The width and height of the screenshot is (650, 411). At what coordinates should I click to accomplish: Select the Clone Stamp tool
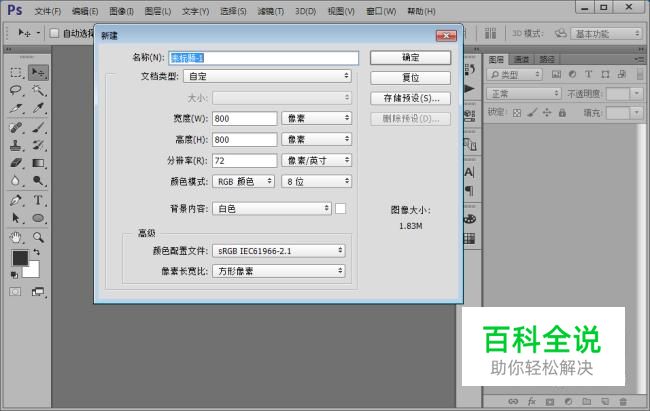(x=16, y=145)
